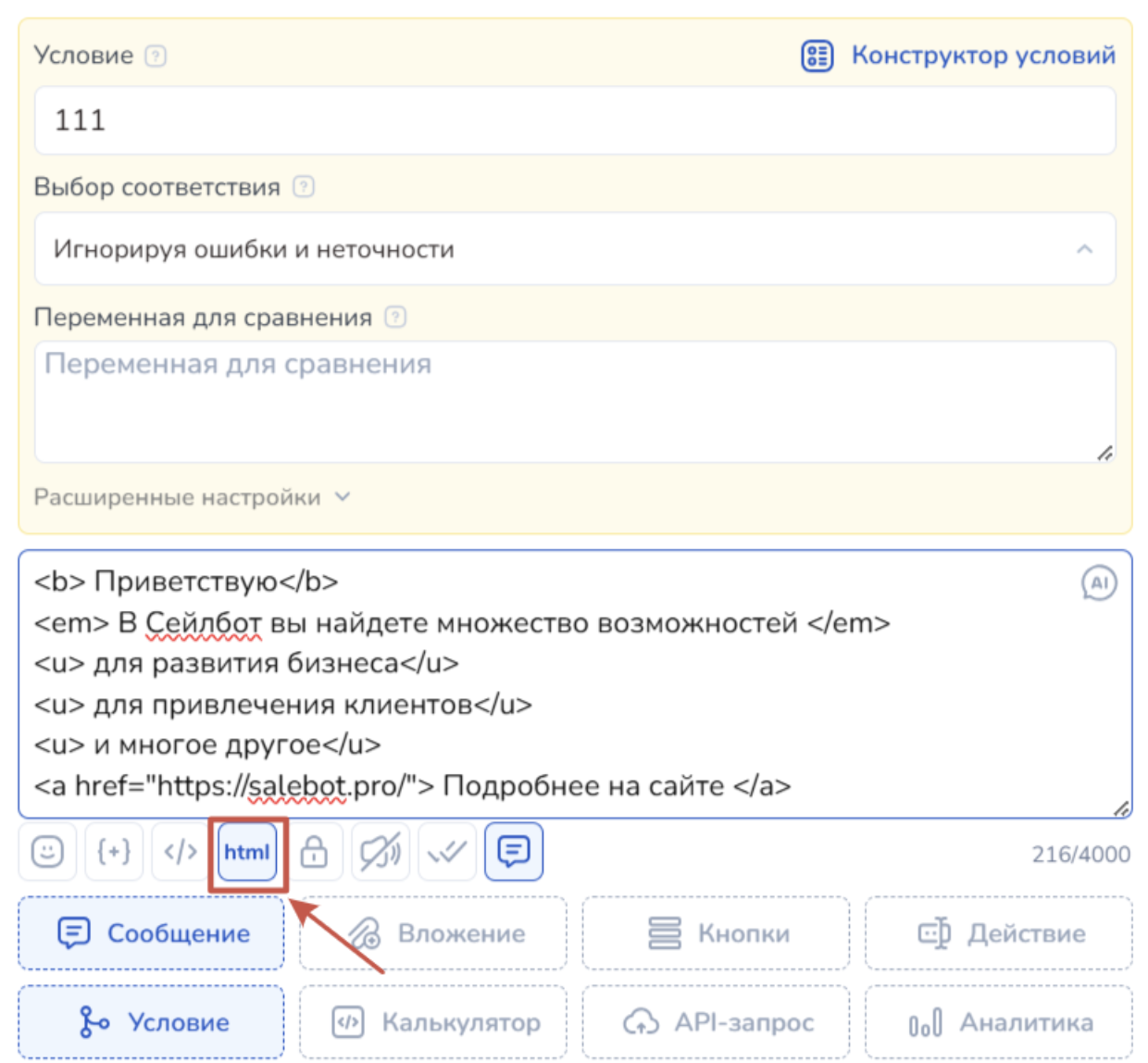Click the Условие input field with 111
1148x1063 pixels.
coord(575,120)
